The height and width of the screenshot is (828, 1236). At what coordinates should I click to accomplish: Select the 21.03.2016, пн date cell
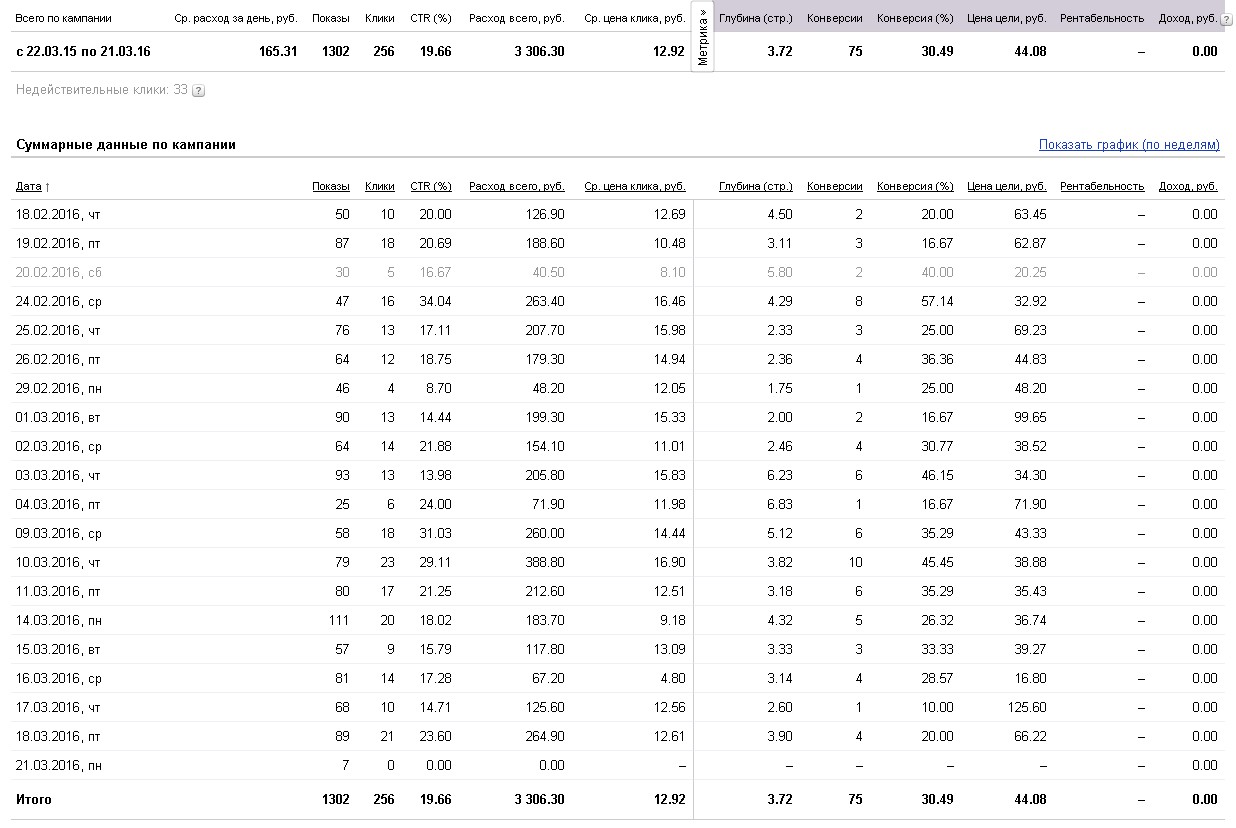pyautogui.click(x=59, y=765)
